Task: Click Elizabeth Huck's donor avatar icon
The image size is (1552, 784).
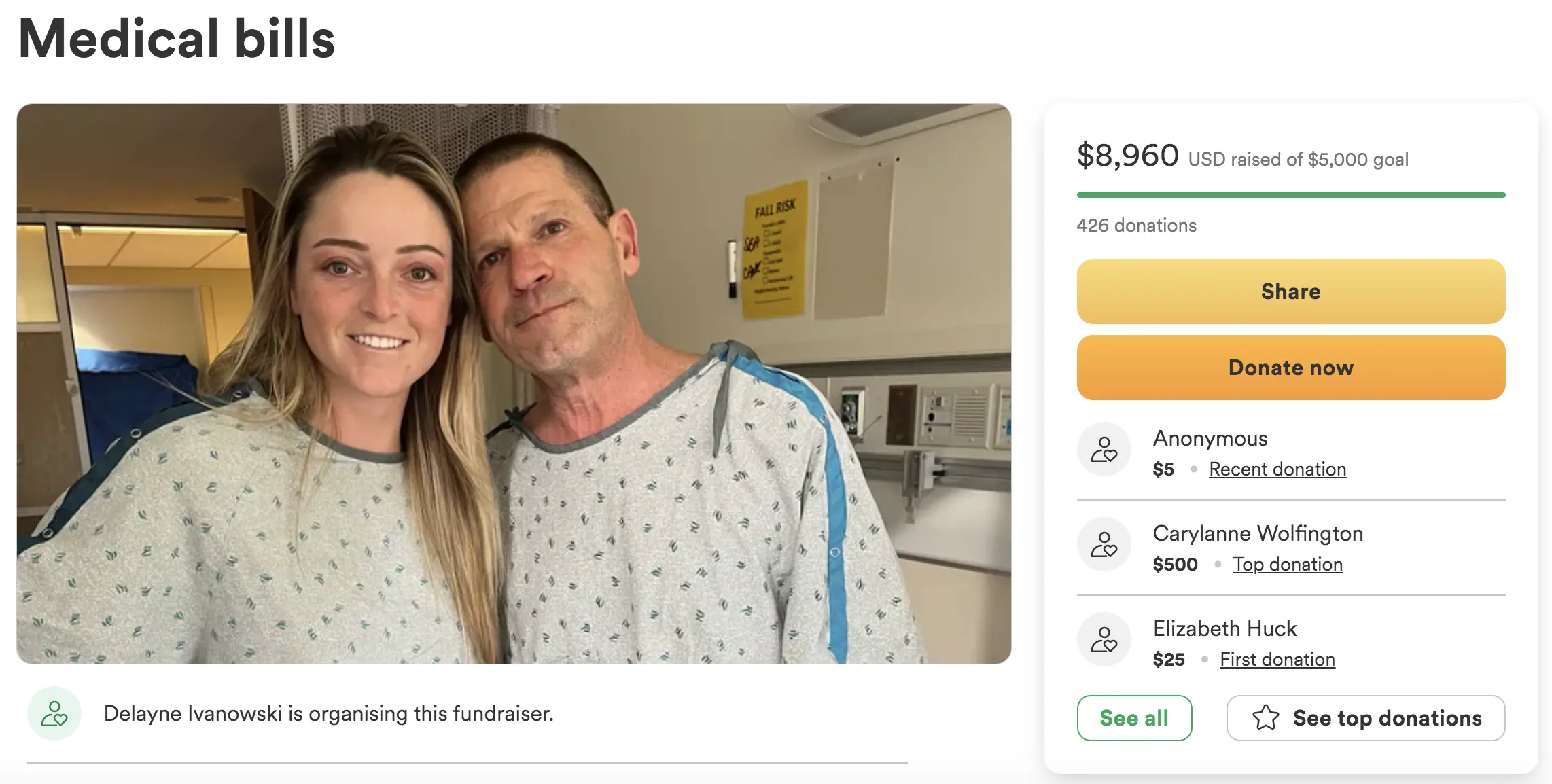Action: tap(1104, 639)
